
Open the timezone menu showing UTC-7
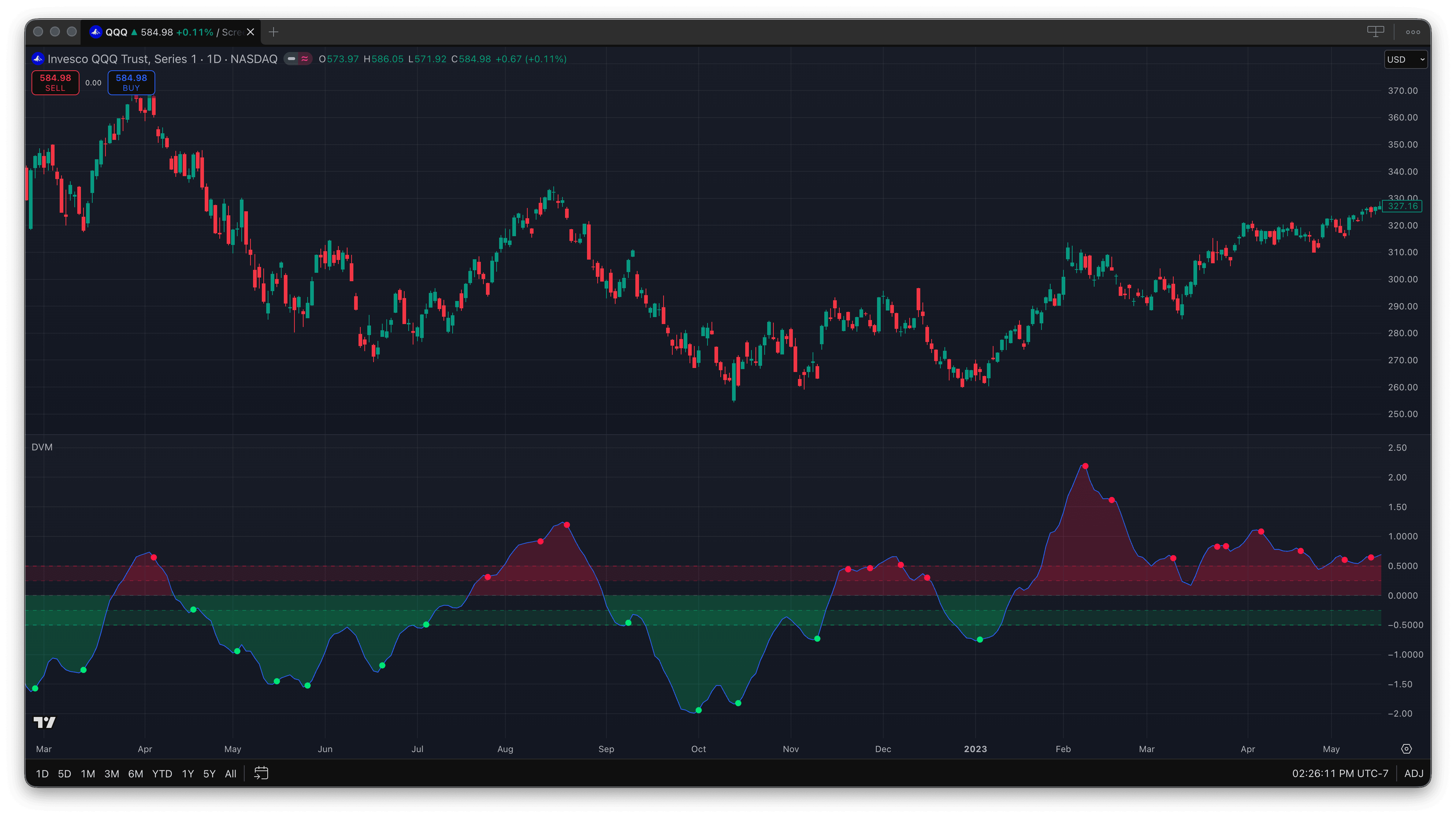pos(1340,773)
